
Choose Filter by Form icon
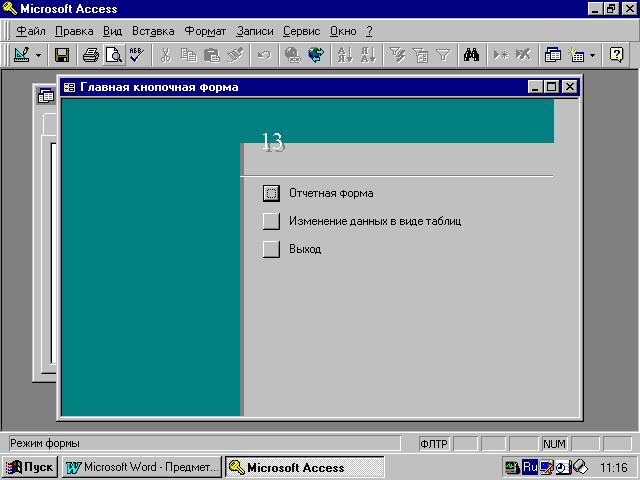point(420,55)
